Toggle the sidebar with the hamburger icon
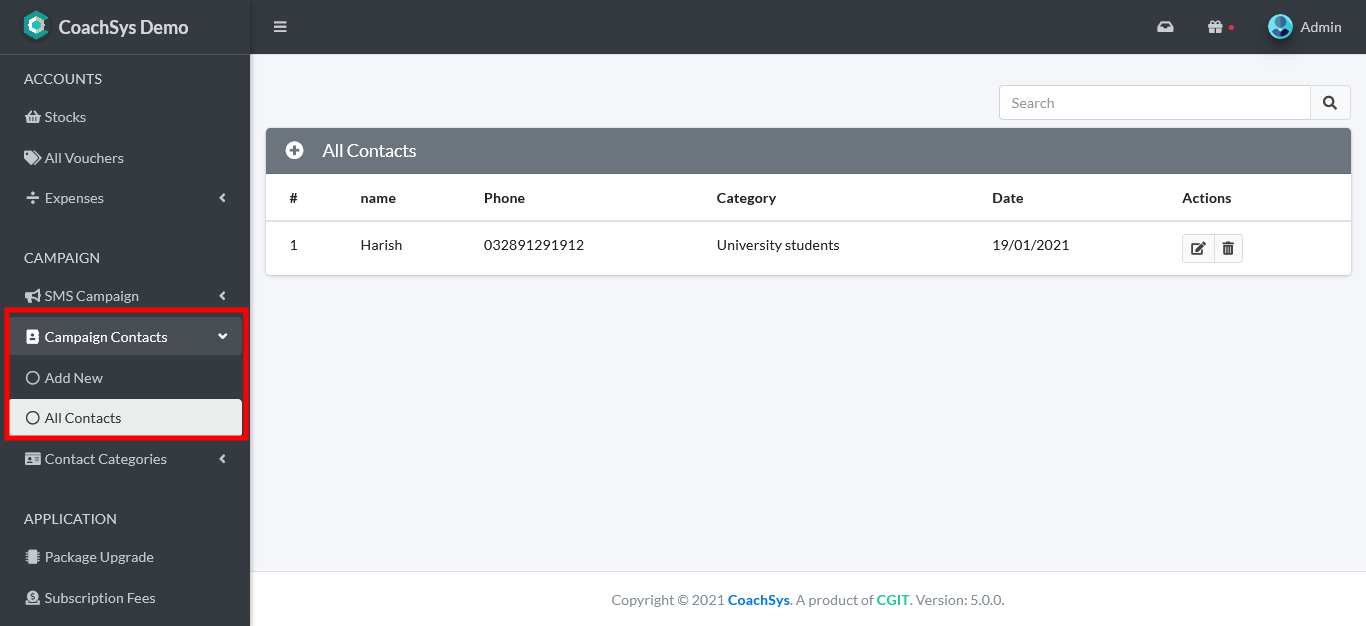The width and height of the screenshot is (1366, 626). tap(280, 27)
